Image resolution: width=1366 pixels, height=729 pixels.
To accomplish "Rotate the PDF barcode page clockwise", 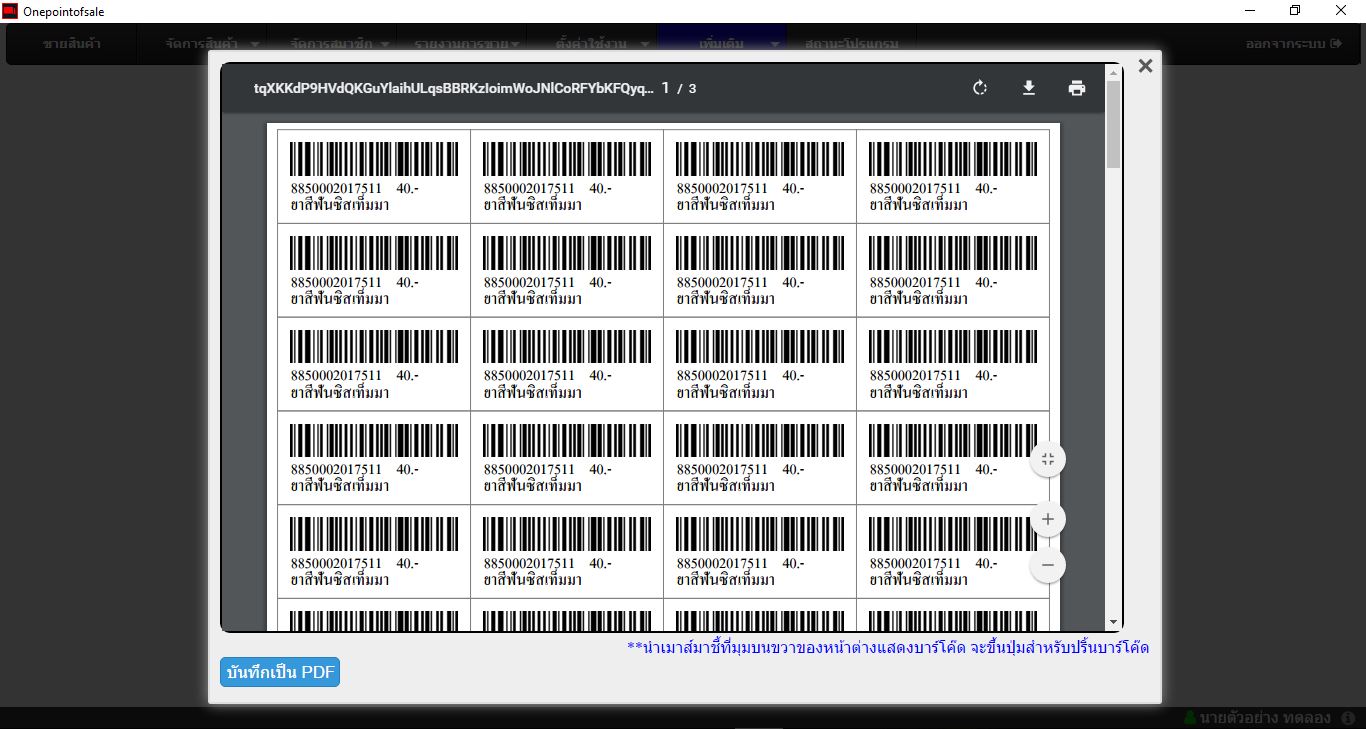I will point(980,88).
